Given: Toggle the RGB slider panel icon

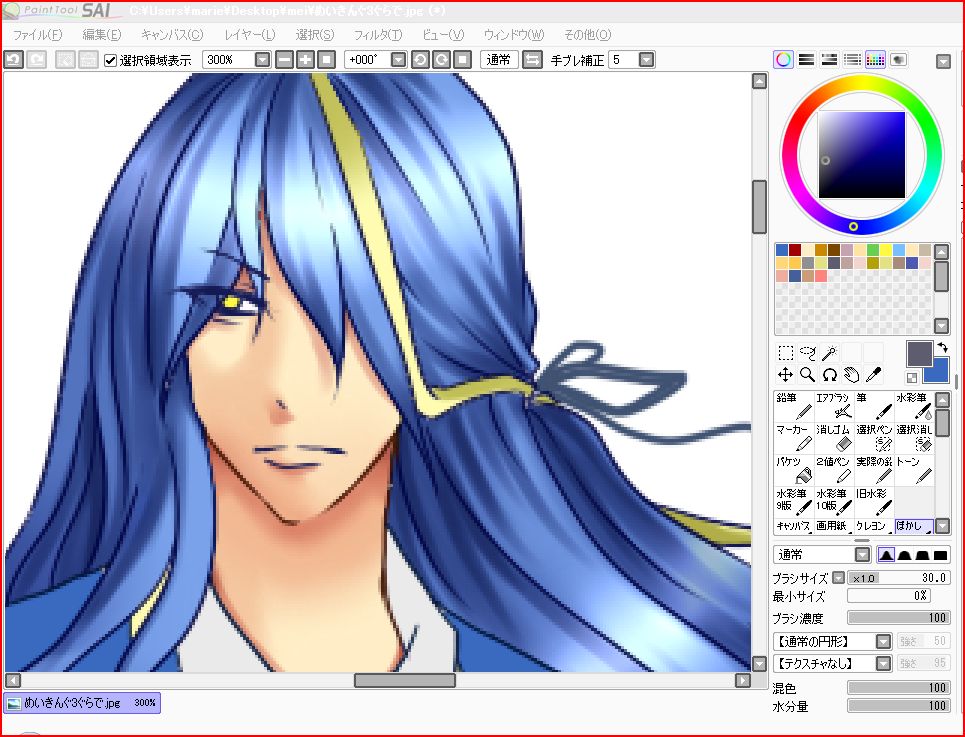Looking at the screenshot, I should tap(806, 60).
